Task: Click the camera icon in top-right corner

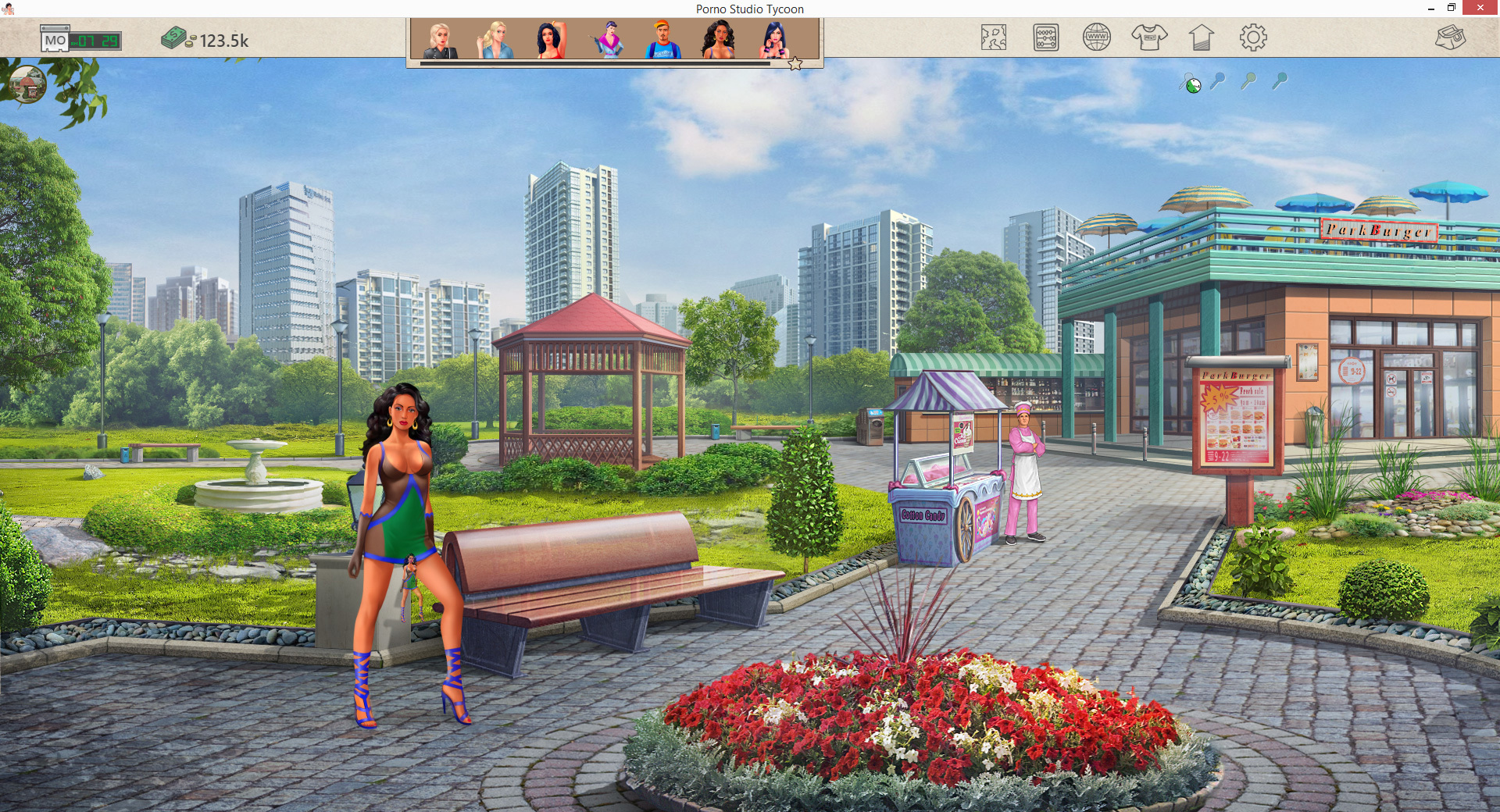Action: coord(1450,37)
